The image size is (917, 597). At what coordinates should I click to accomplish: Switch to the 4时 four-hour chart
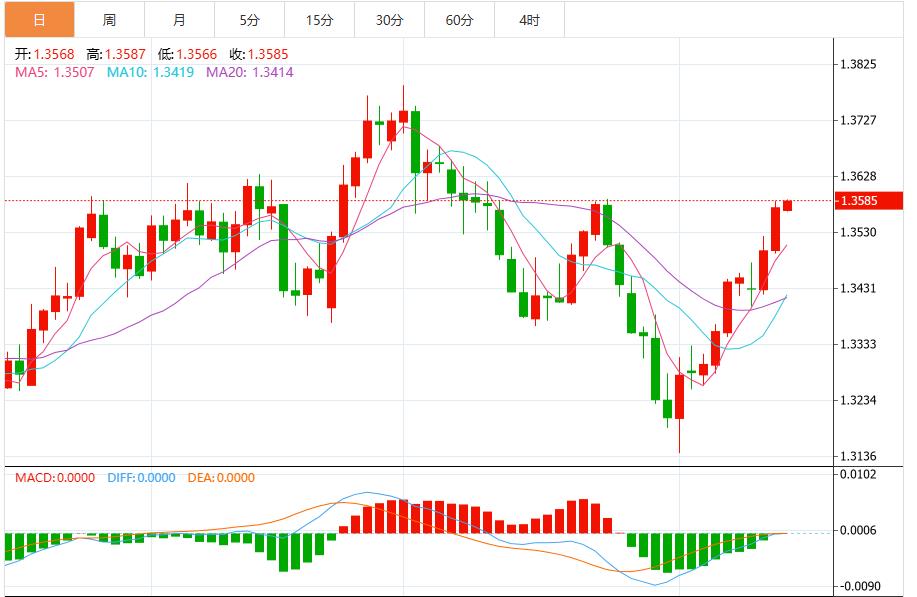click(530, 18)
